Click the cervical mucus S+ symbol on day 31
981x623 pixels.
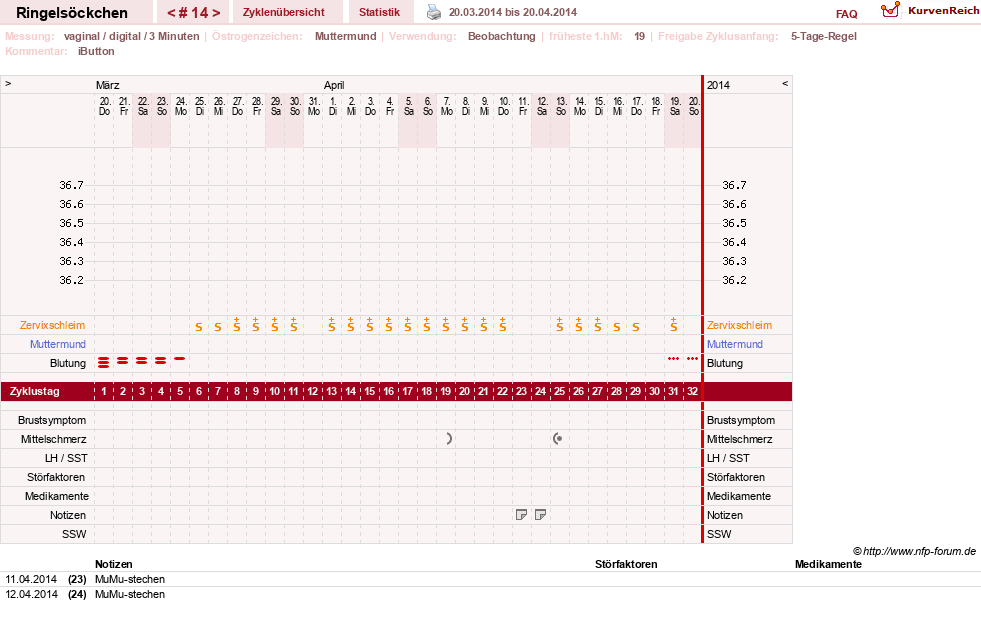(673, 324)
